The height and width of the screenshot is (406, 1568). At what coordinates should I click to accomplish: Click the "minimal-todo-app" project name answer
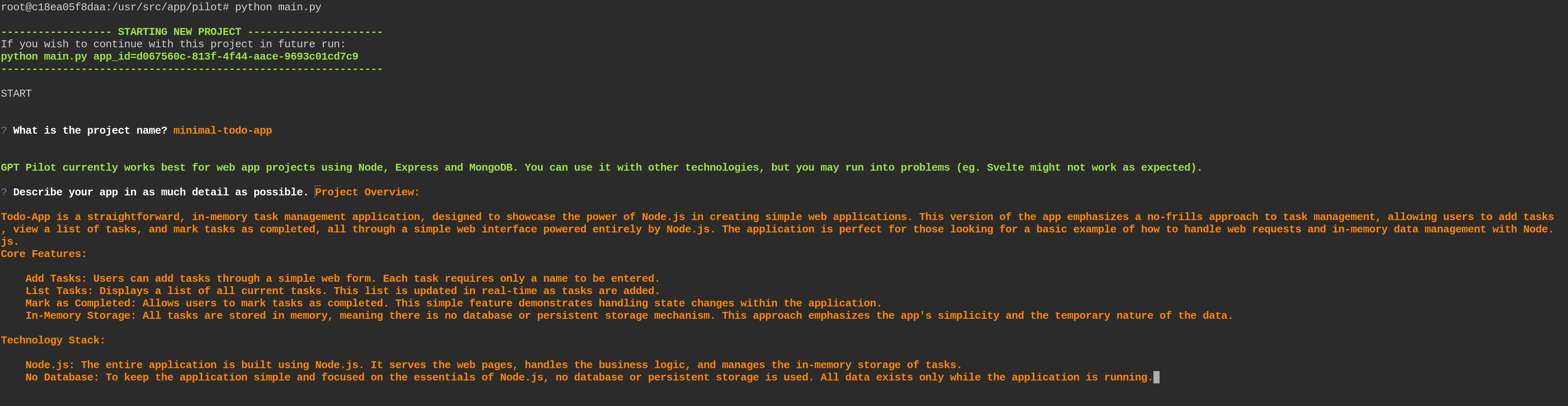pyautogui.click(x=222, y=130)
